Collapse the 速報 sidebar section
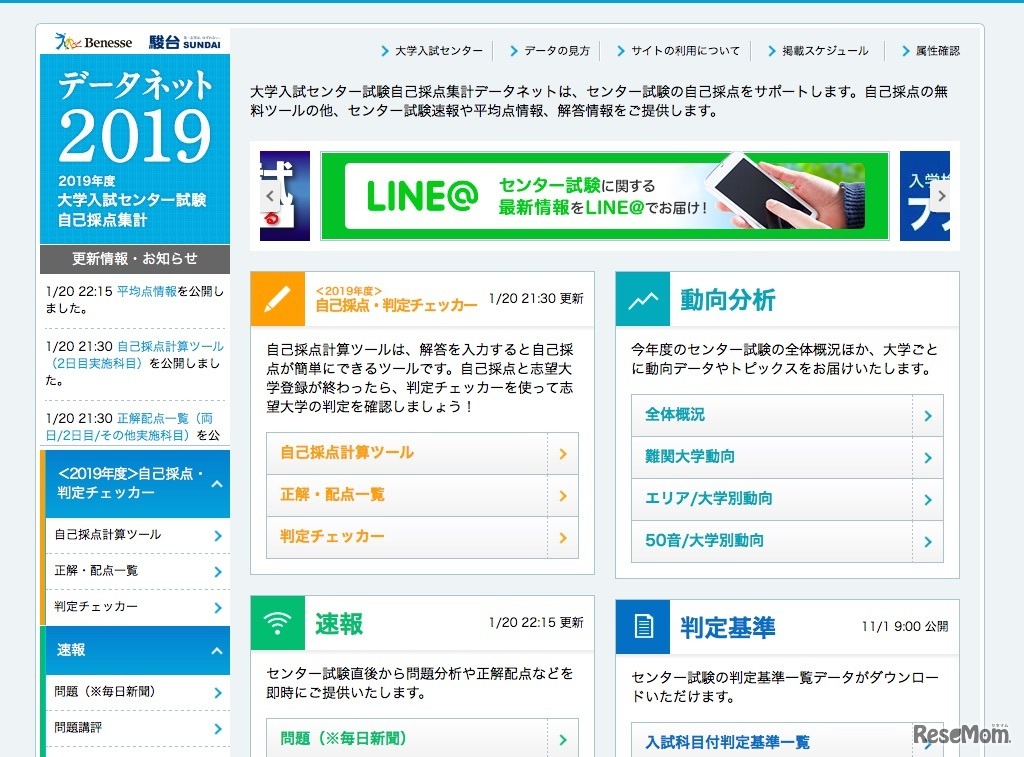Screen dimensions: 1024x757 [217, 651]
